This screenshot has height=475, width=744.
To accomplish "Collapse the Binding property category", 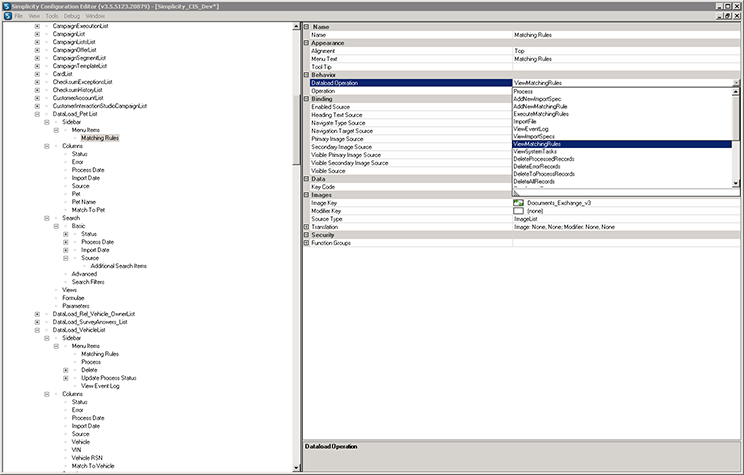I will point(307,99).
